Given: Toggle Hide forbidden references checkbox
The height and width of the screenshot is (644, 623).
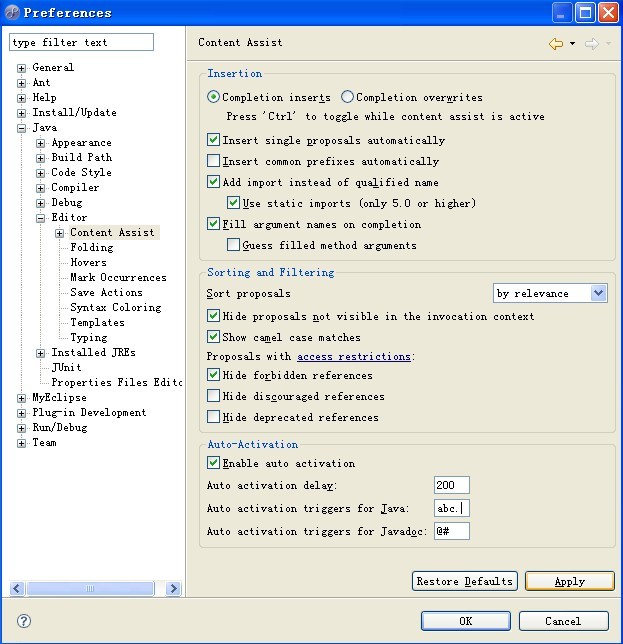Looking at the screenshot, I should pyautogui.click(x=213, y=375).
